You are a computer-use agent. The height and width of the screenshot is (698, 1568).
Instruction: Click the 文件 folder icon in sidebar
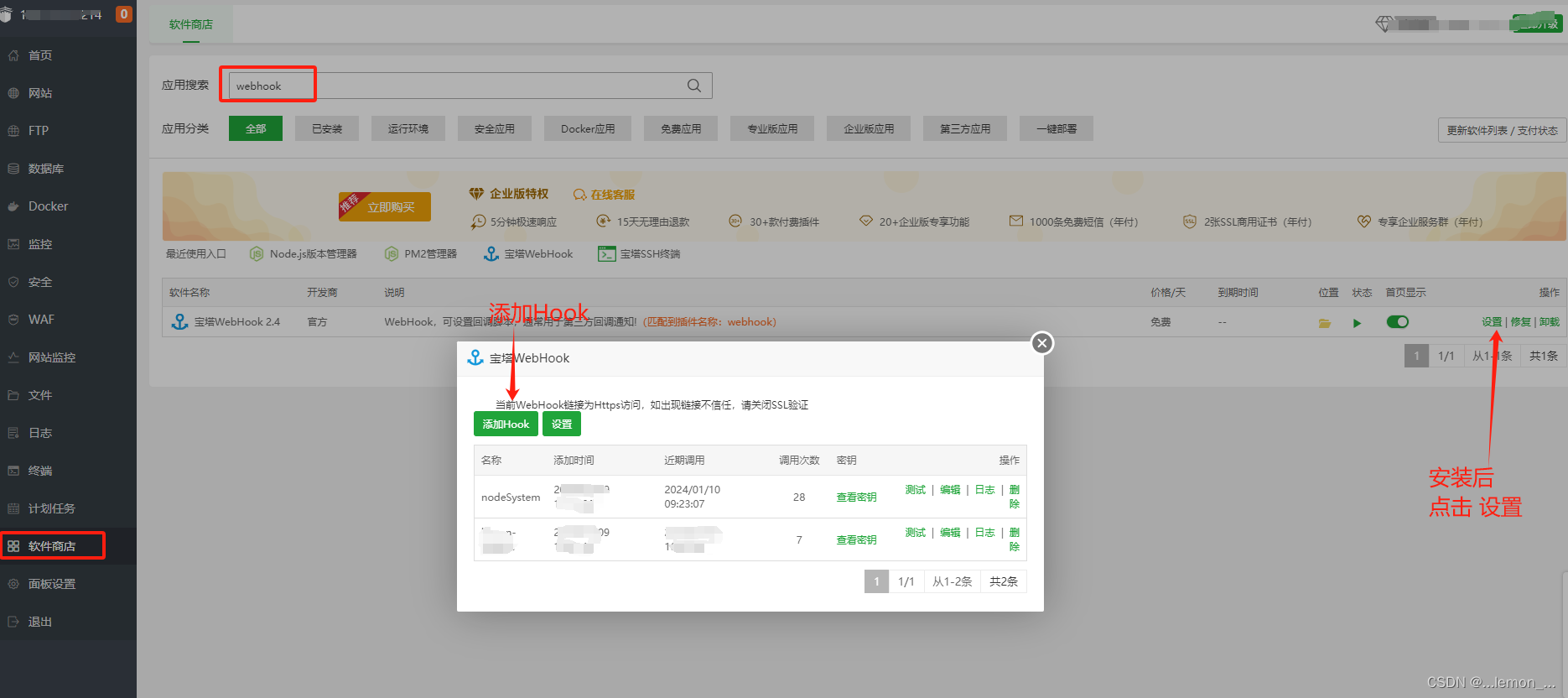click(13, 395)
